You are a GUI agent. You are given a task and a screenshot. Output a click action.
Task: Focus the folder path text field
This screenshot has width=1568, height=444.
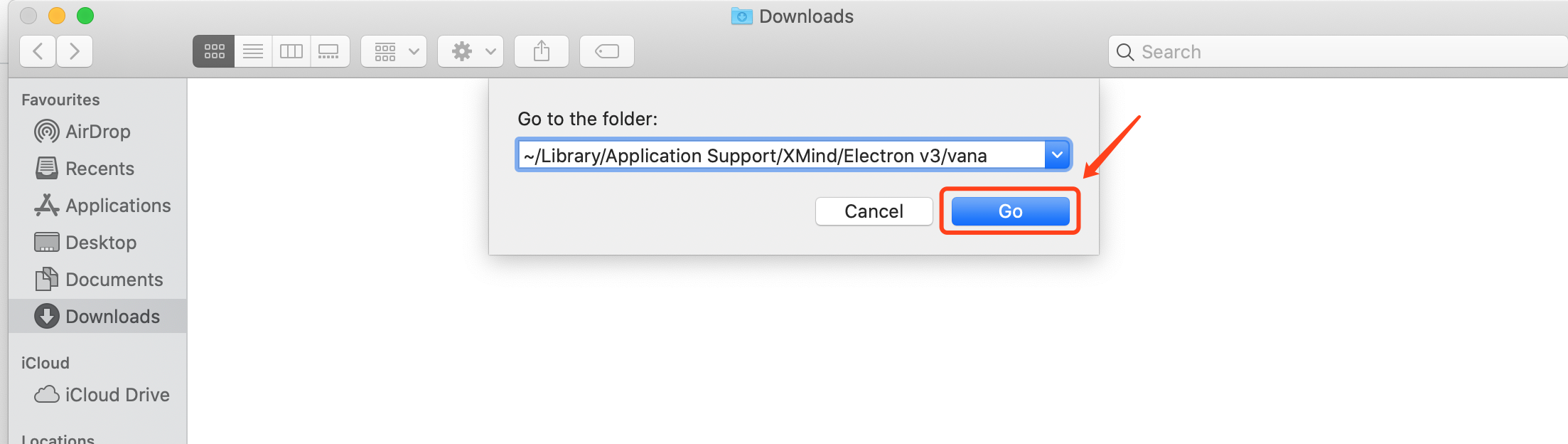point(782,155)
